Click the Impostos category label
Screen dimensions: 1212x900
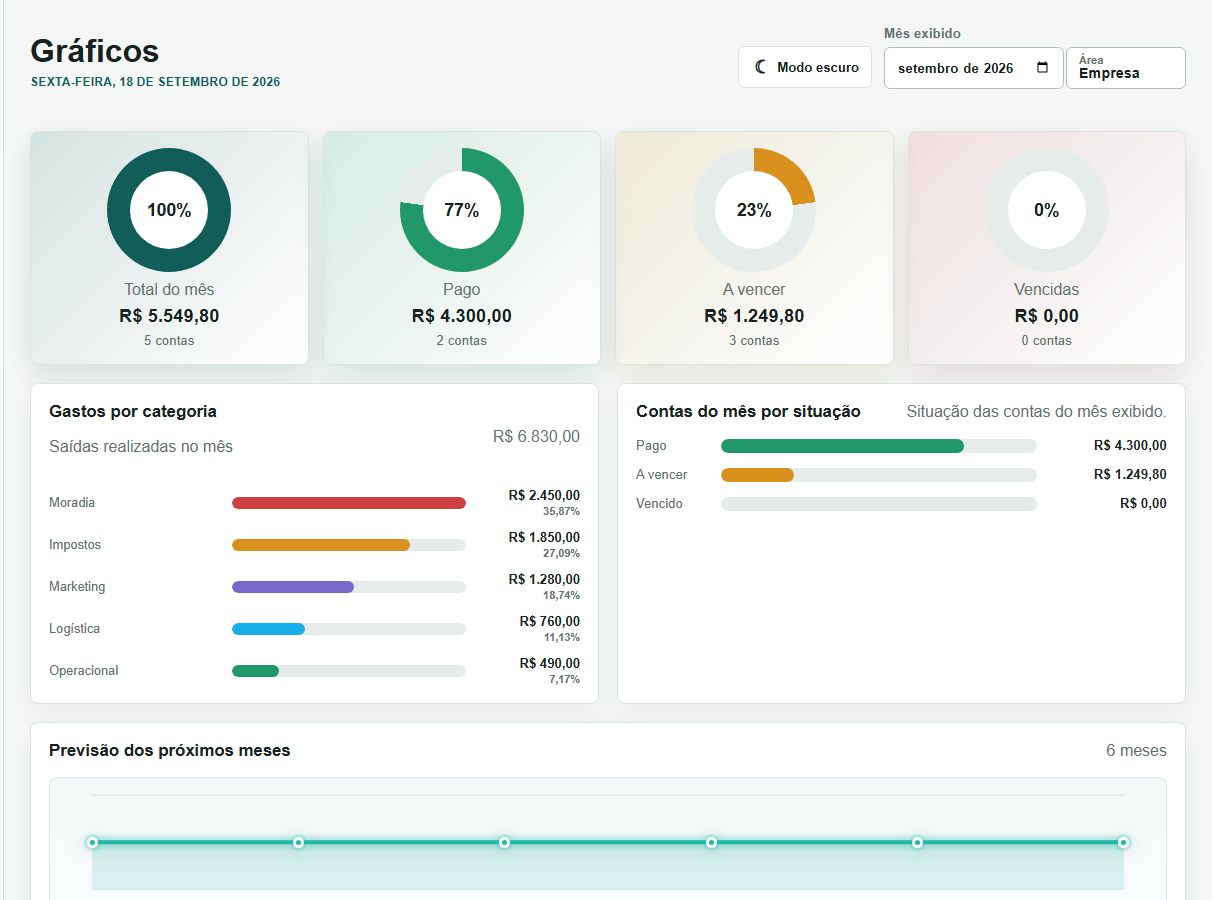tap(75, 545)
